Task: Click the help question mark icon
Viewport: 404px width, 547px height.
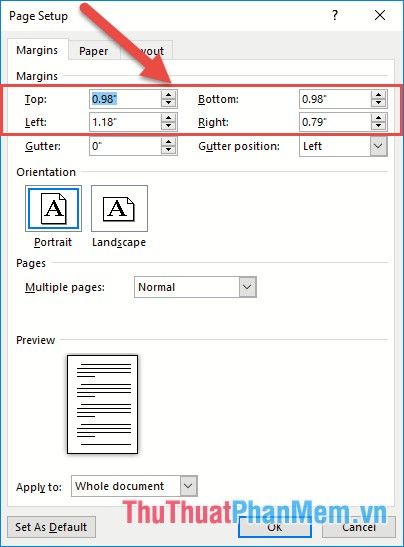Action: pyautogui.click(x=335, y=15)
